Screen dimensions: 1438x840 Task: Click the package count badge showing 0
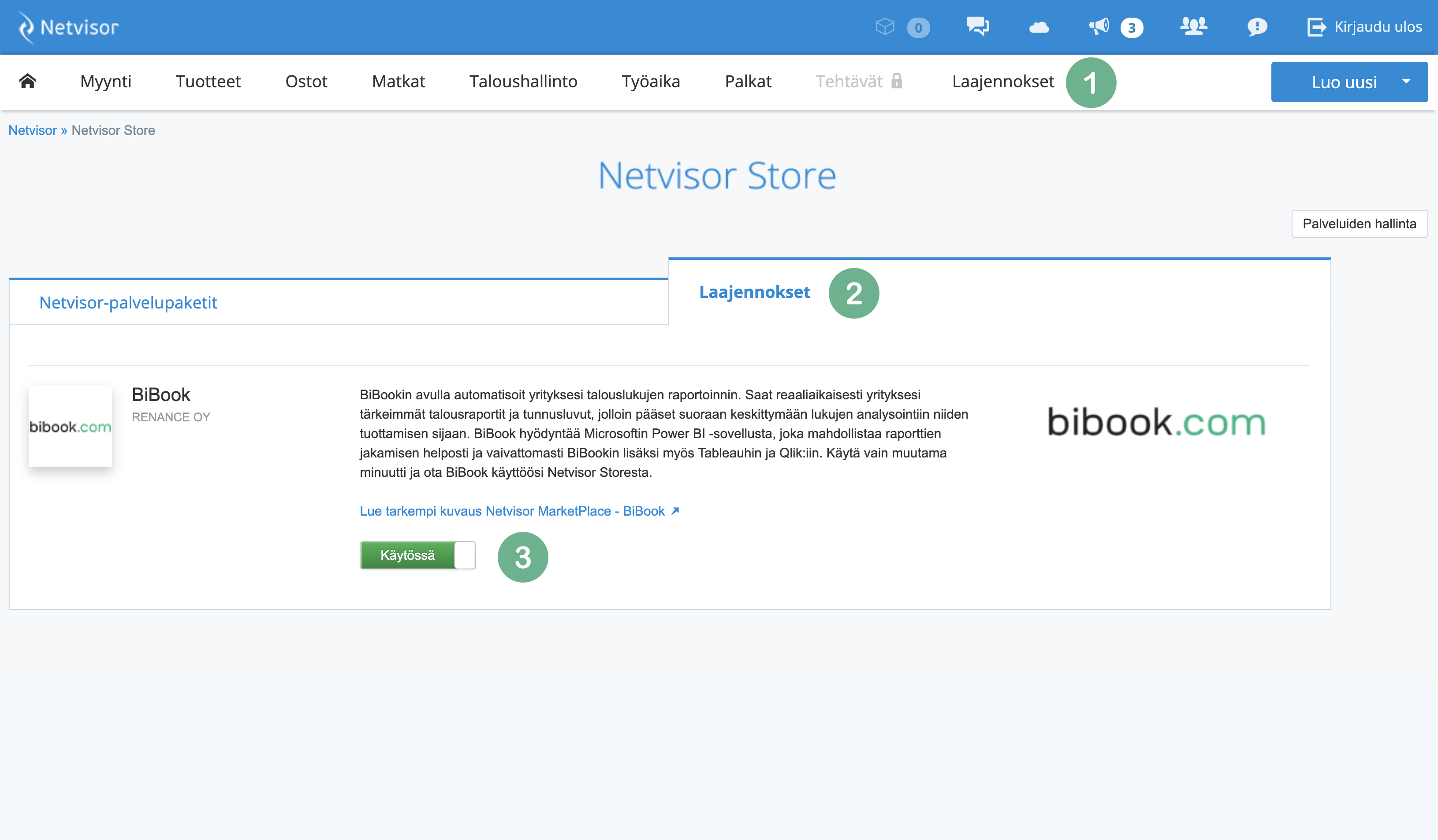click(918, 27)
